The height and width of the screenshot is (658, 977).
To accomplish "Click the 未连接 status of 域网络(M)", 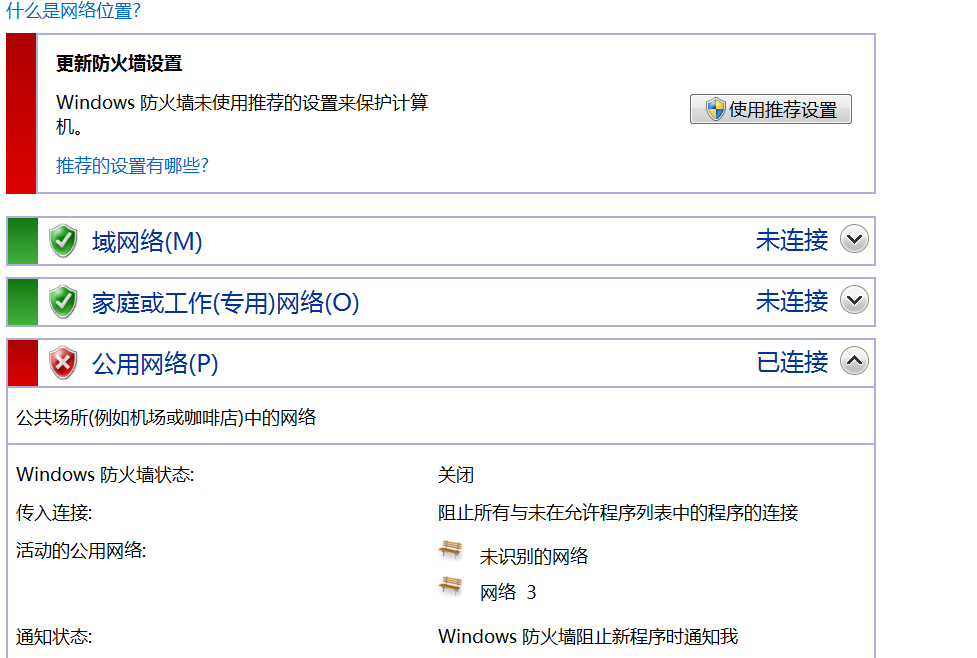I will [792, 240].
